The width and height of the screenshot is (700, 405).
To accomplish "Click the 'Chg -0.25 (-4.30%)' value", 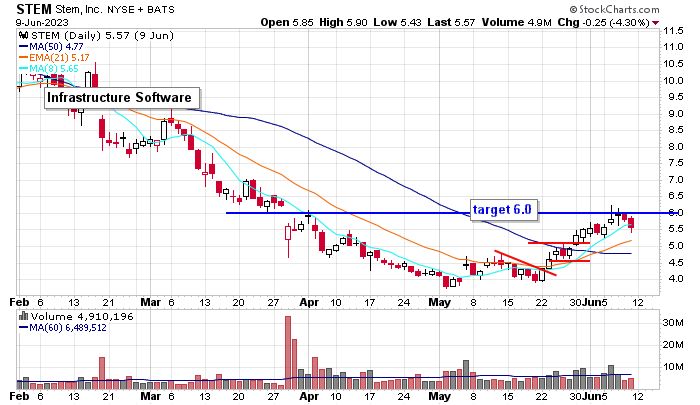I will point(603,22).
